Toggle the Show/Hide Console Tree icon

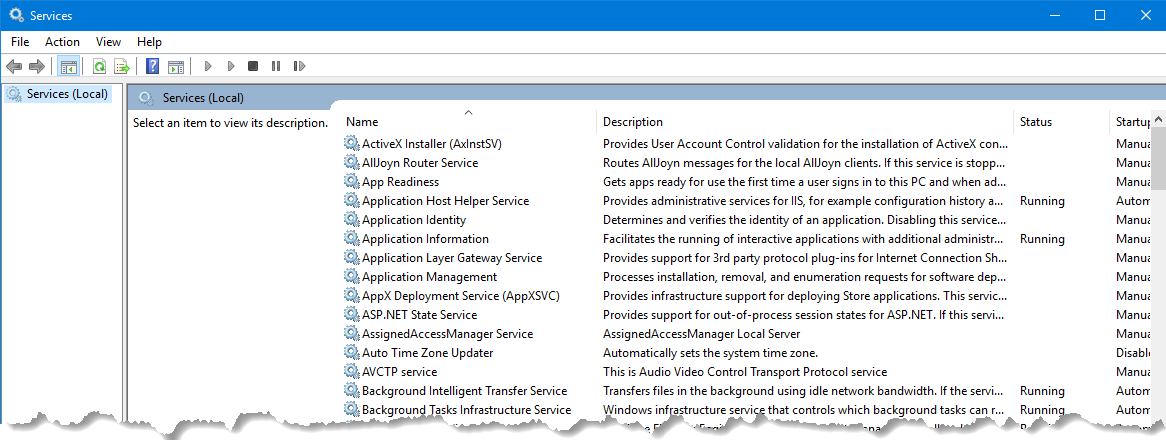[68, 67]
